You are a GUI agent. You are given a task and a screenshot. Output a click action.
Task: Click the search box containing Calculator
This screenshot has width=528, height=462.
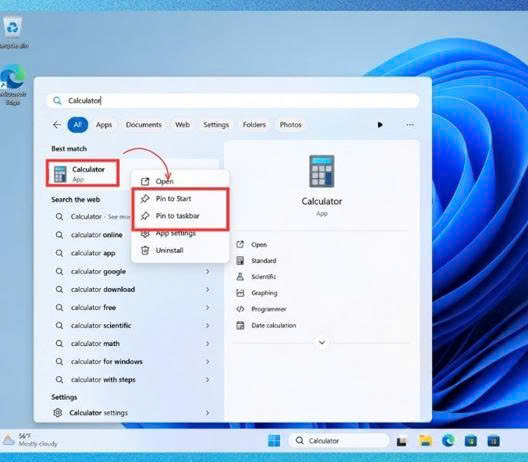click(x=233, y=101)
